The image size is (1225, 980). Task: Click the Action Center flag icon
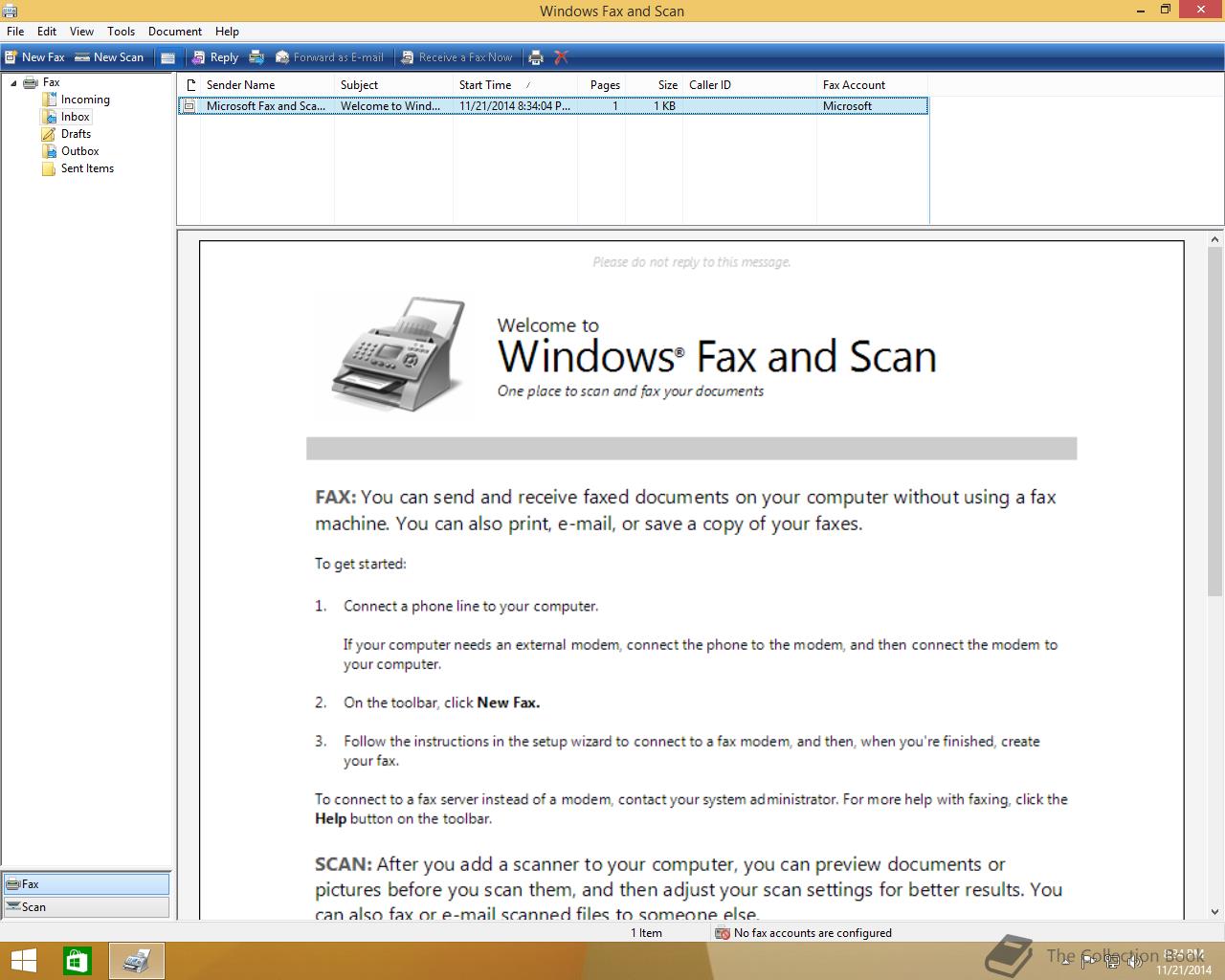click(1090, 961)
